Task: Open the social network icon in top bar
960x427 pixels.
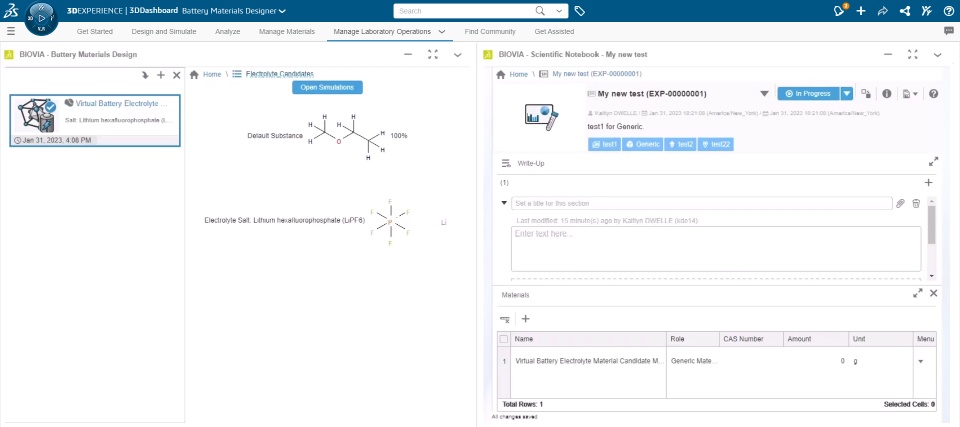Action: (905, 10)
